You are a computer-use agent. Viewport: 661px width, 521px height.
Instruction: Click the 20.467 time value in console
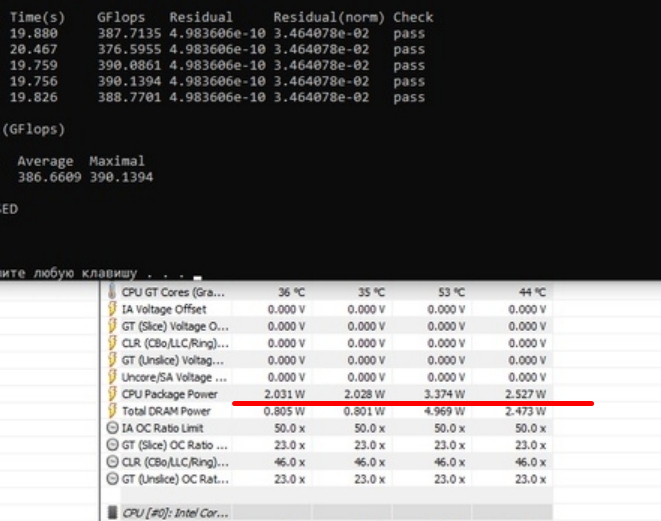(x=34, y=49)
